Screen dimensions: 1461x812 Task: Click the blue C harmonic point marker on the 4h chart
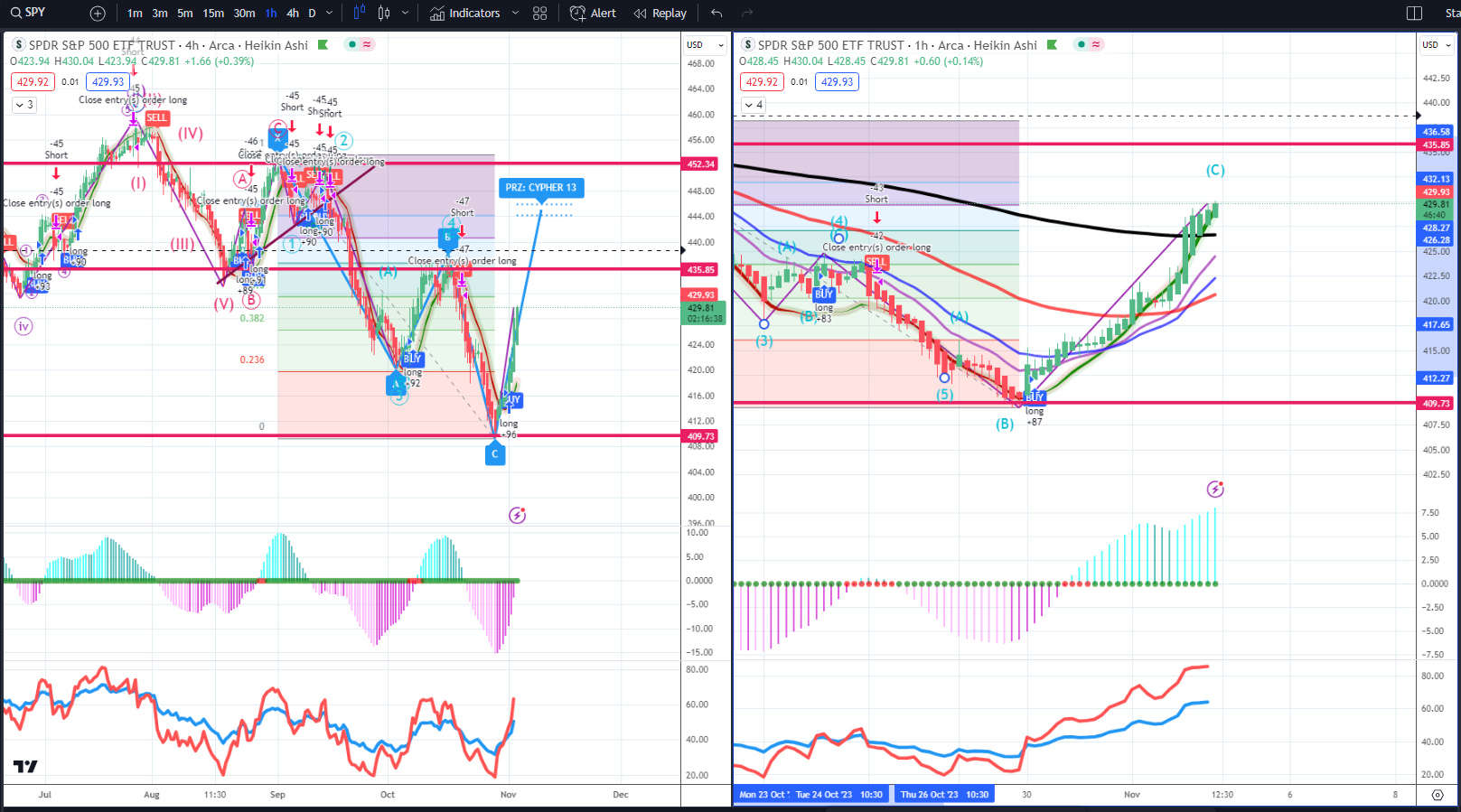494,453
